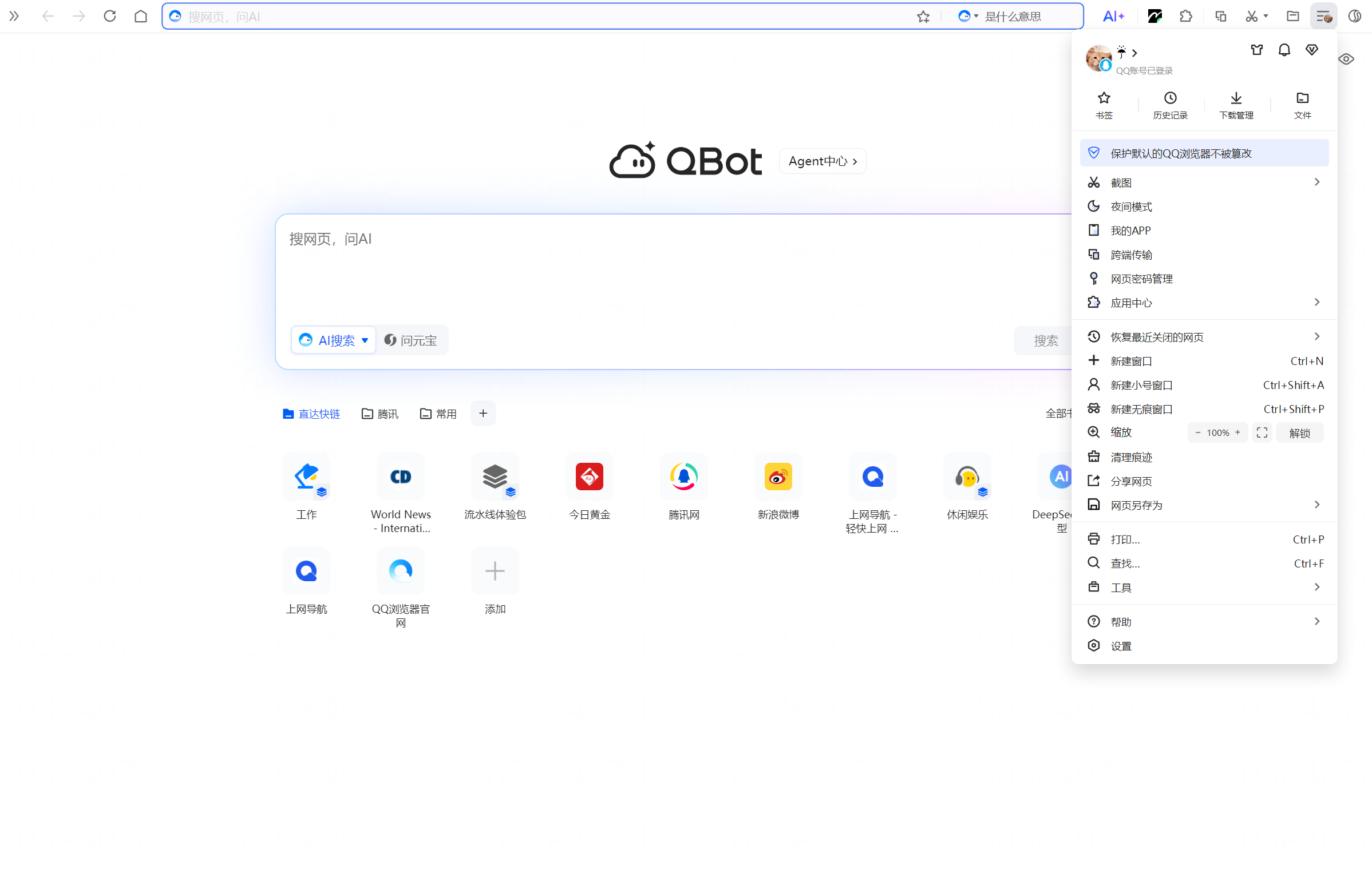
Task: Click 解锁 button beside zoom controls
Action: tap(1300, 432)
